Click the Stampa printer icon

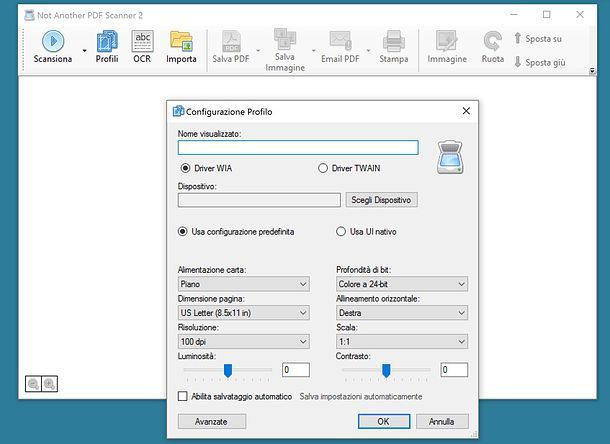[x=394, y=41]
